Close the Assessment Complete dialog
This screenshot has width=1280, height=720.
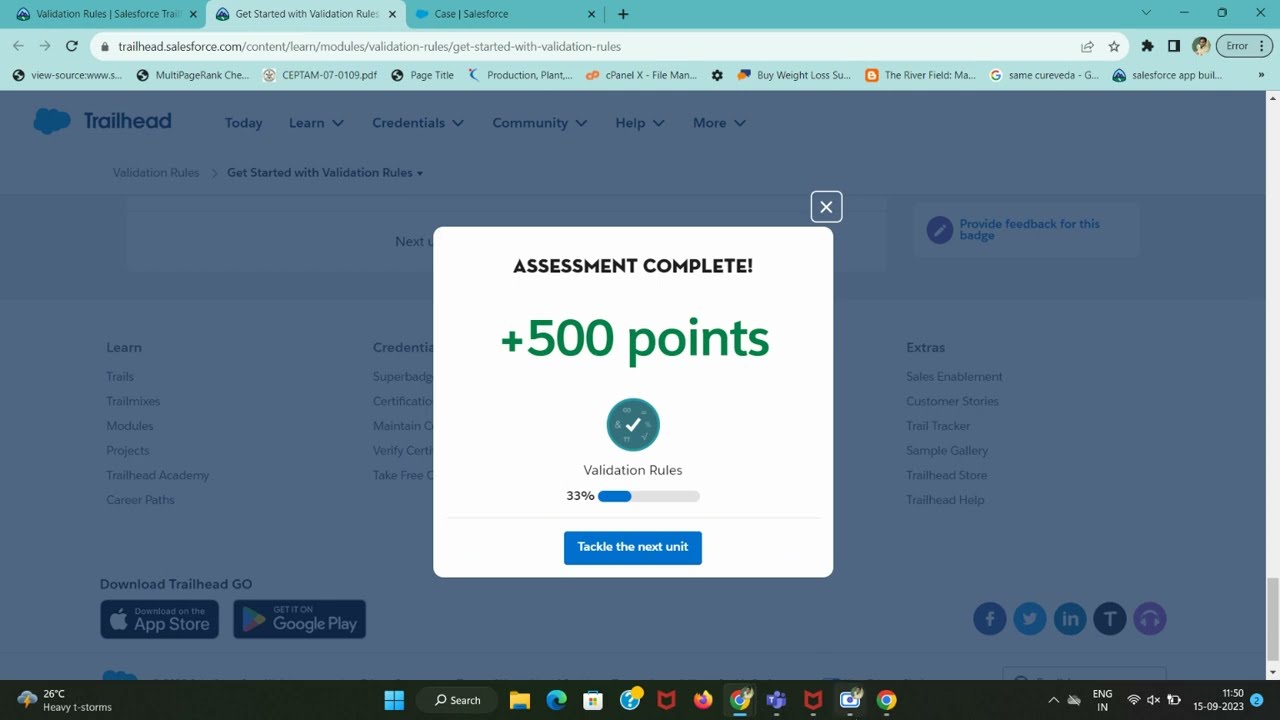pyautogui.click(x=826, y=207)
